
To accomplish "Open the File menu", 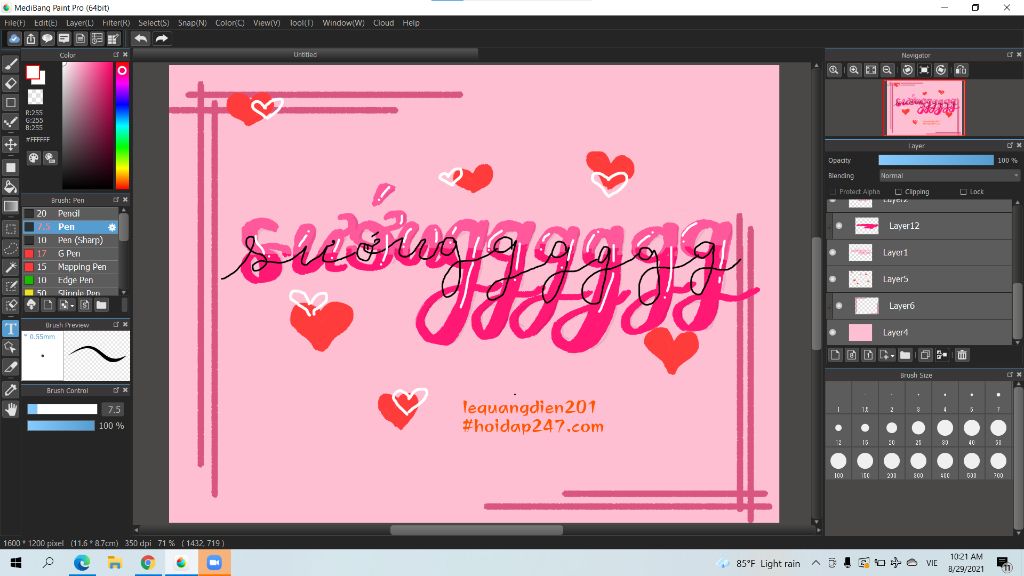I will 14,23.
